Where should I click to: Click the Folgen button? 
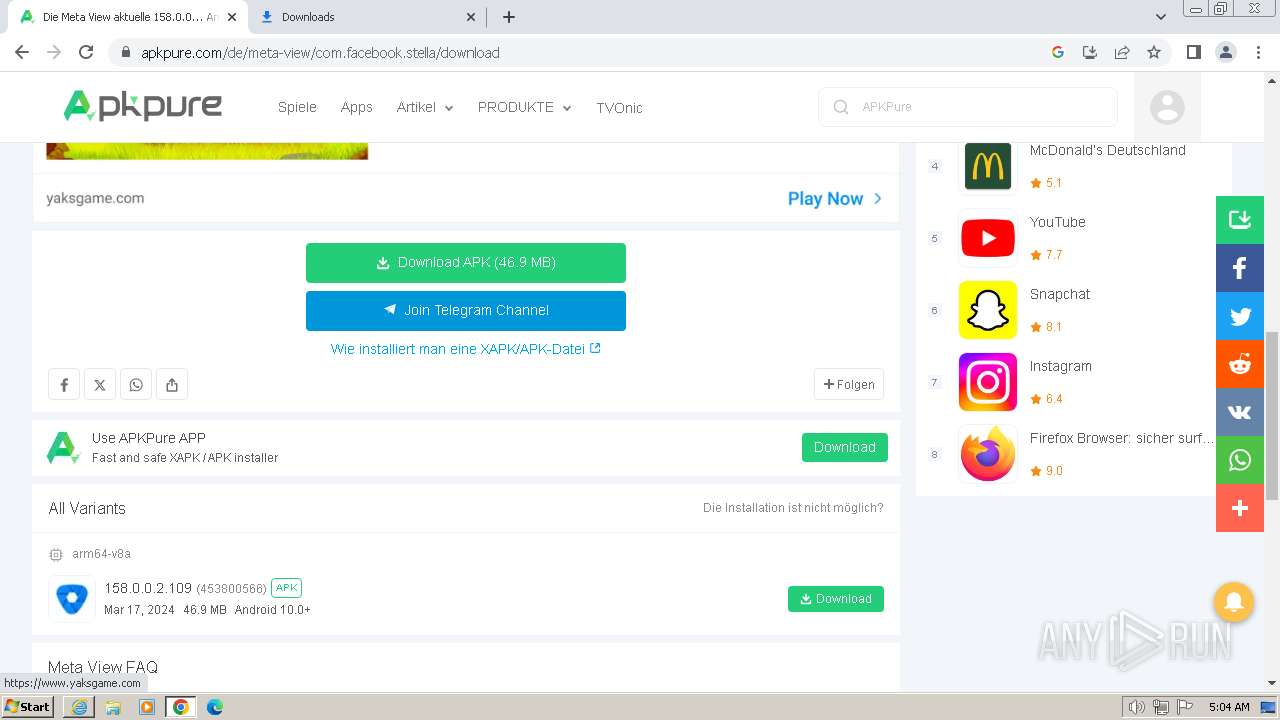click(849, 384)
